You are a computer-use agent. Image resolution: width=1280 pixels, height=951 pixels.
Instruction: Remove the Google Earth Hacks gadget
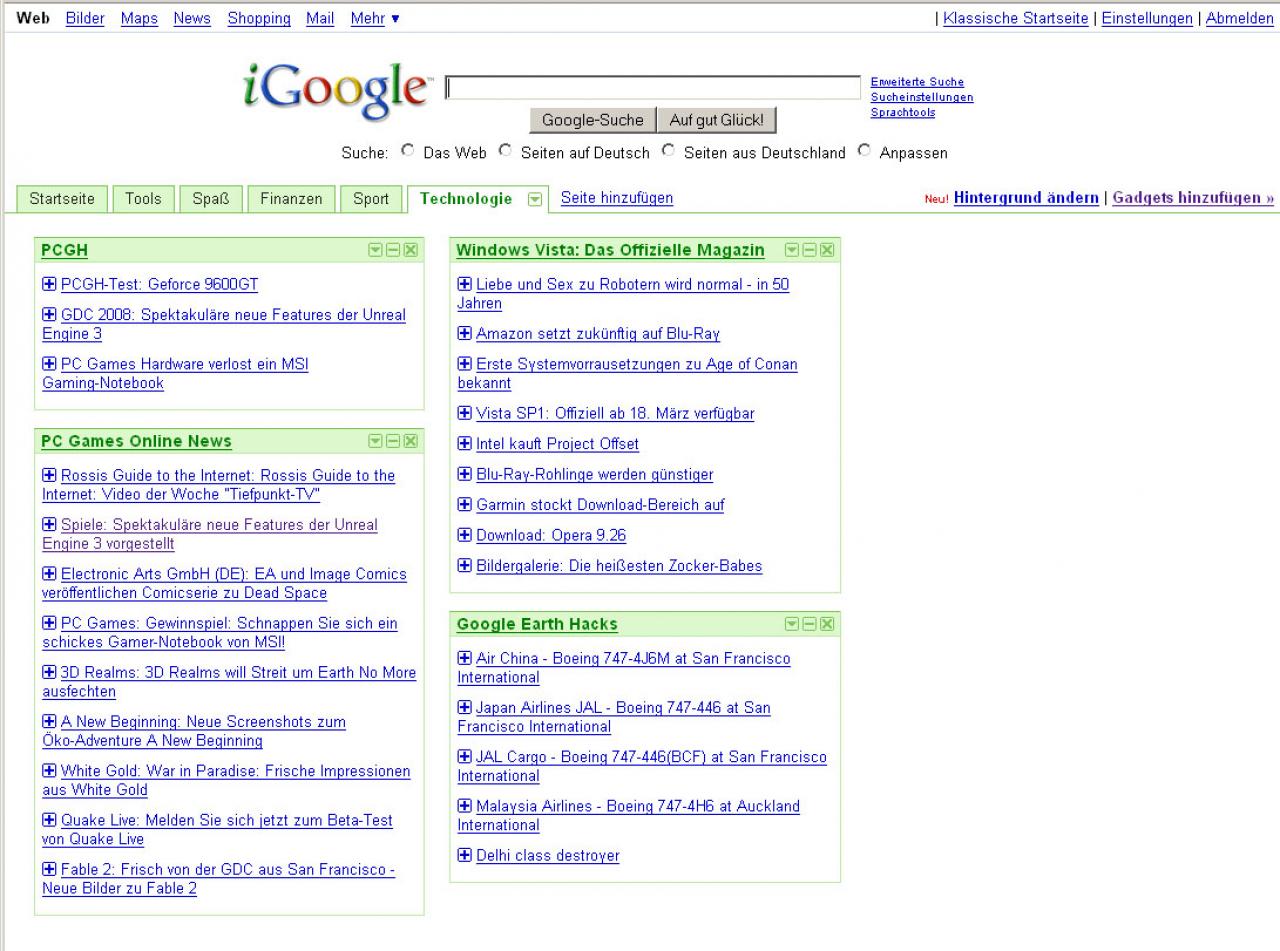coord(826,624)
